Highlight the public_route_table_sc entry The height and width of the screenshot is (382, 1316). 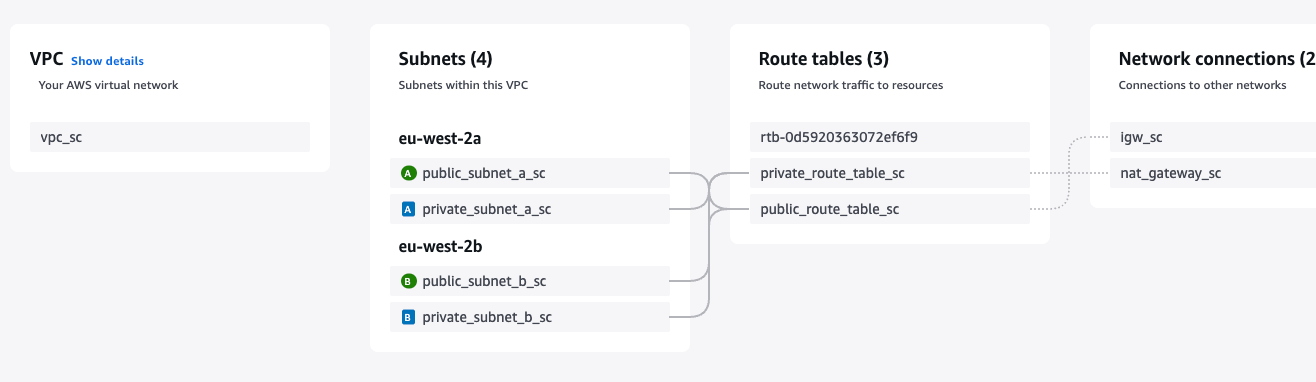pyautogui.click(x=890, y=209)
